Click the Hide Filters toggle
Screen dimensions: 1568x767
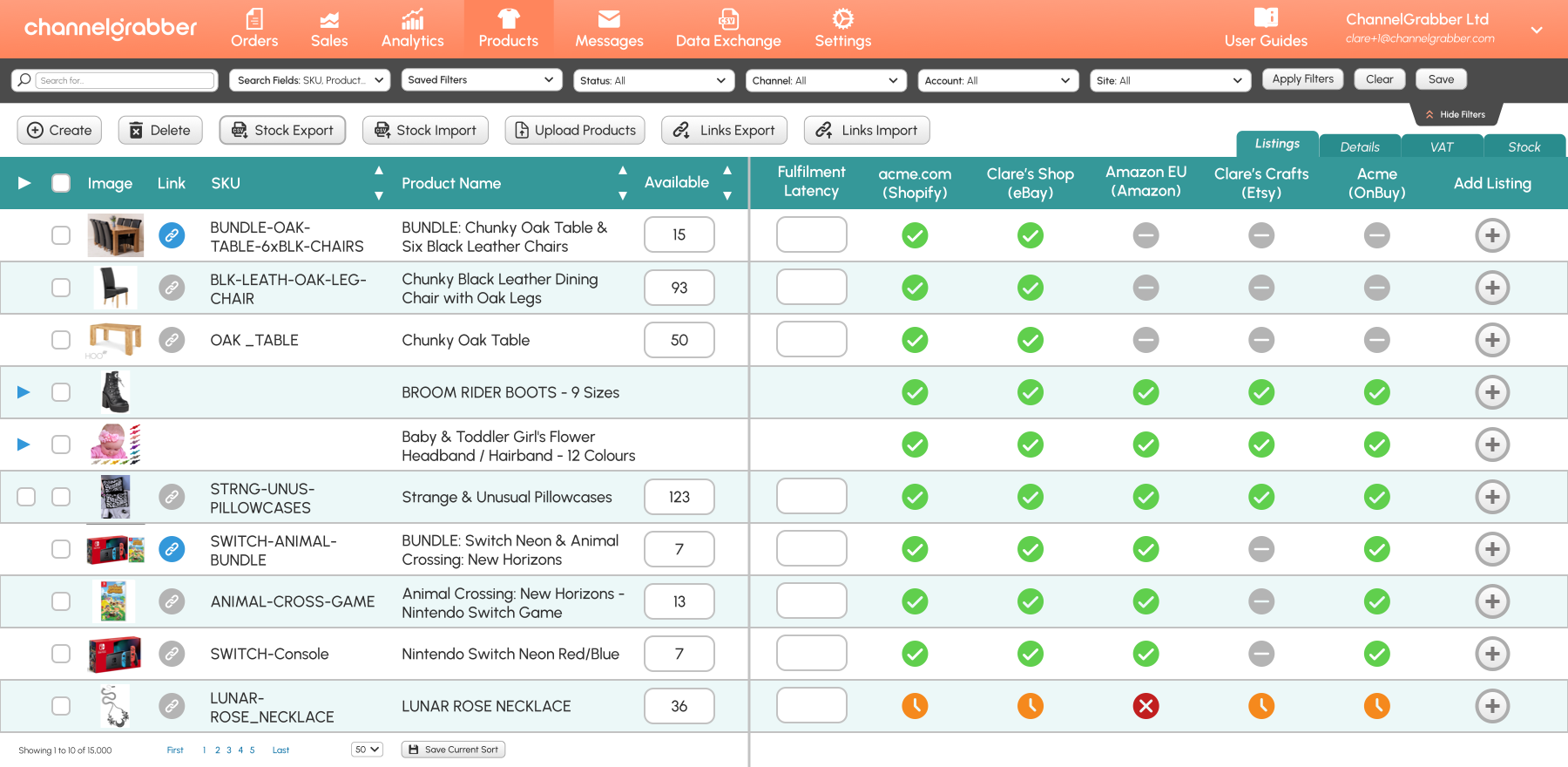click(1456, 114)
